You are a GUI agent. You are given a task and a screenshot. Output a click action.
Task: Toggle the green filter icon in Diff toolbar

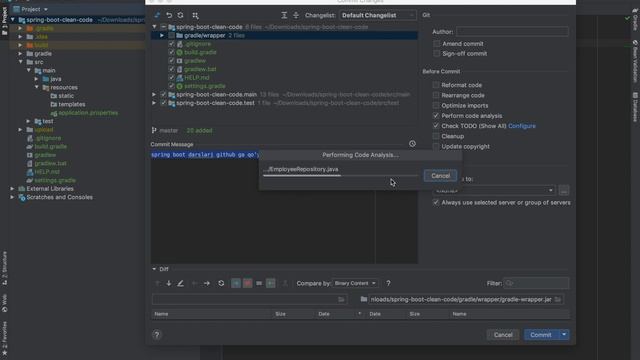click(x=271, y=283)
